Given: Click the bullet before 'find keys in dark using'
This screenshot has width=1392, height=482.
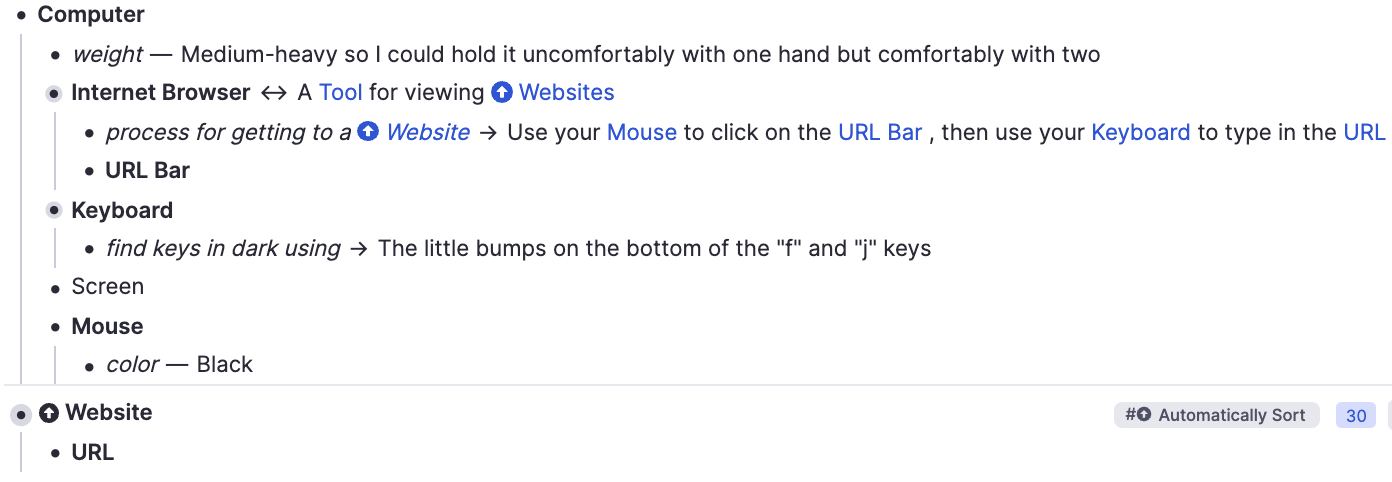Looking at the screenshot, I should tap(90, 249).
